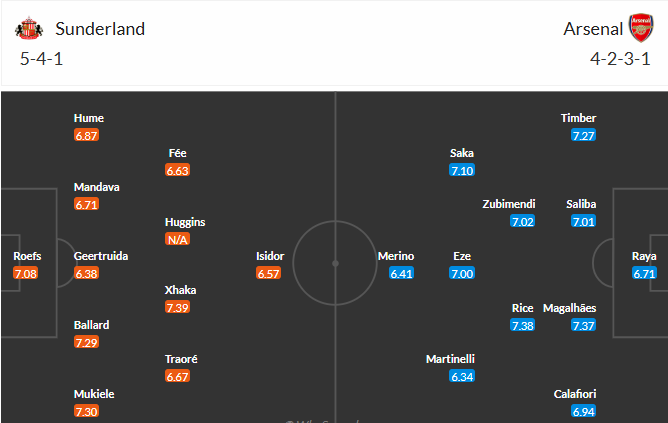
Task: Click Merino's 6.41 rating badge
Action: (x=401, y=273)
